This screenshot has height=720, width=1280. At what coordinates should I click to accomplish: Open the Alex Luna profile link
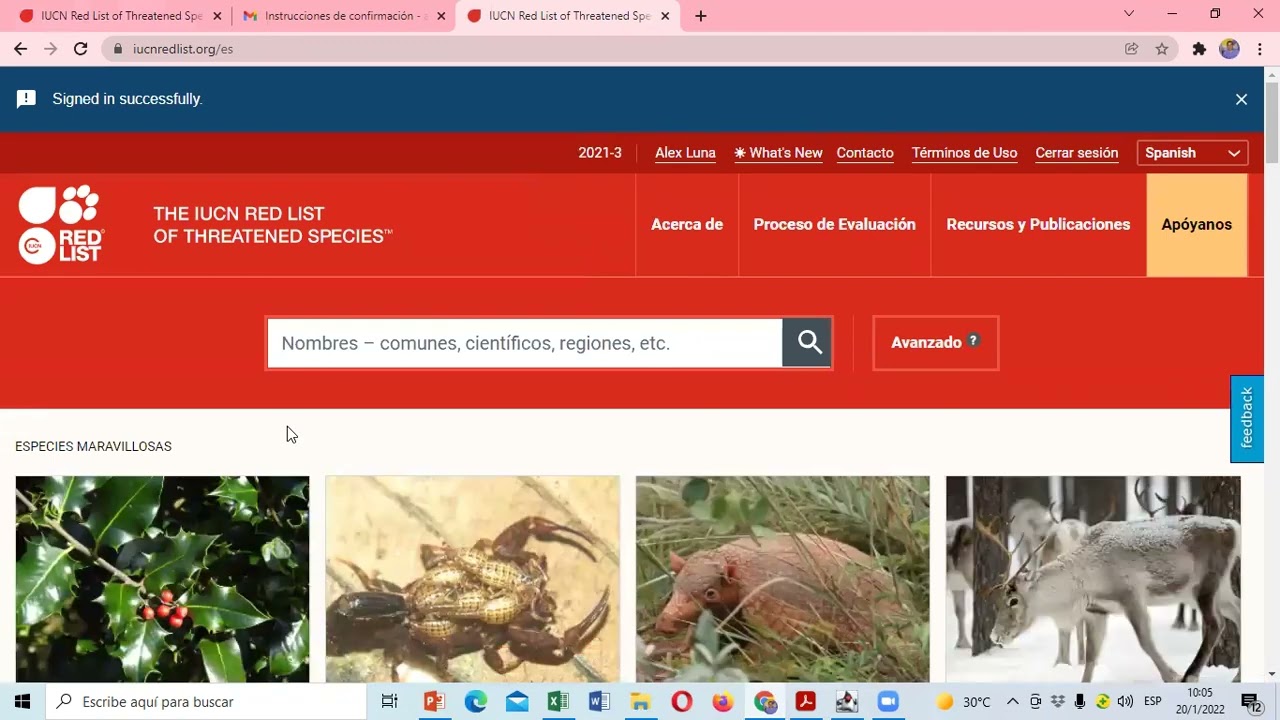click(685, 153)
